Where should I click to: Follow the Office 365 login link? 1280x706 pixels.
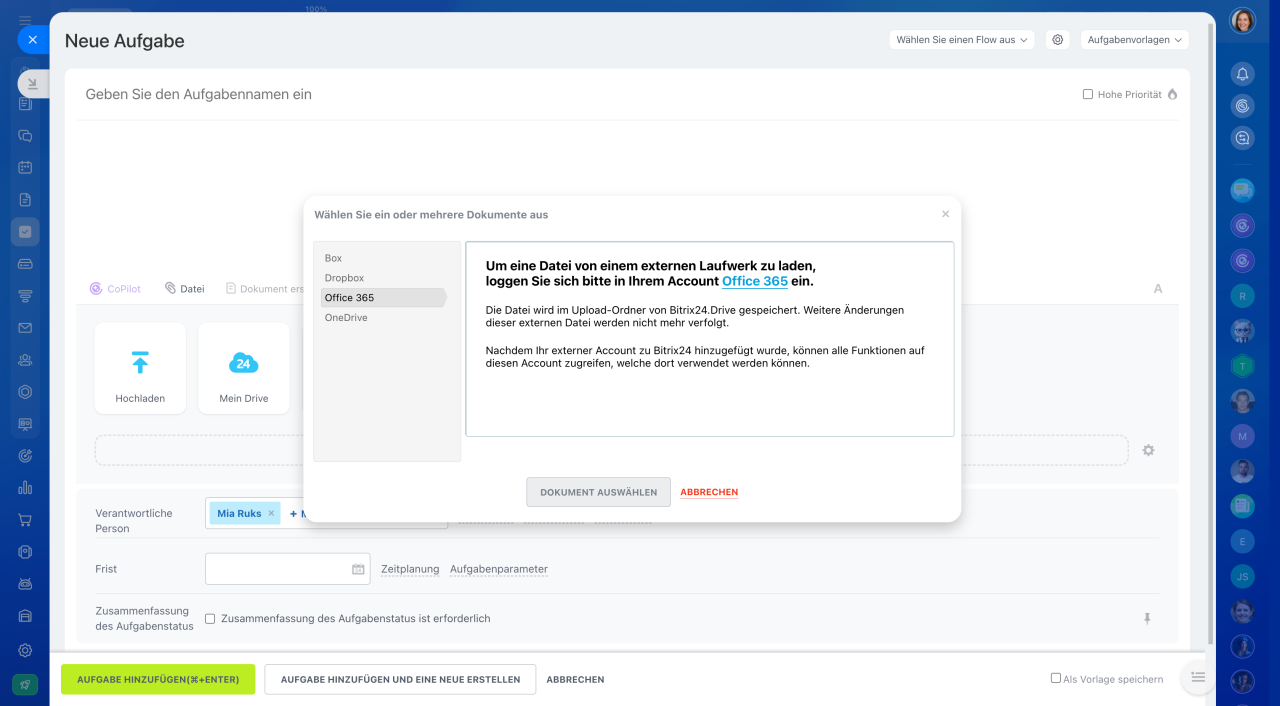(755, 282)
